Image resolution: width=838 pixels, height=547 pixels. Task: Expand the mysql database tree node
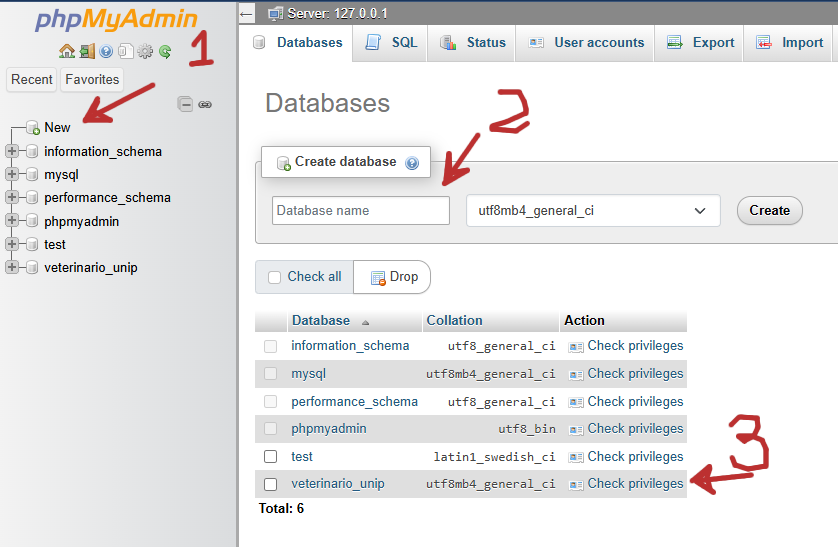[x=12, y=175]
